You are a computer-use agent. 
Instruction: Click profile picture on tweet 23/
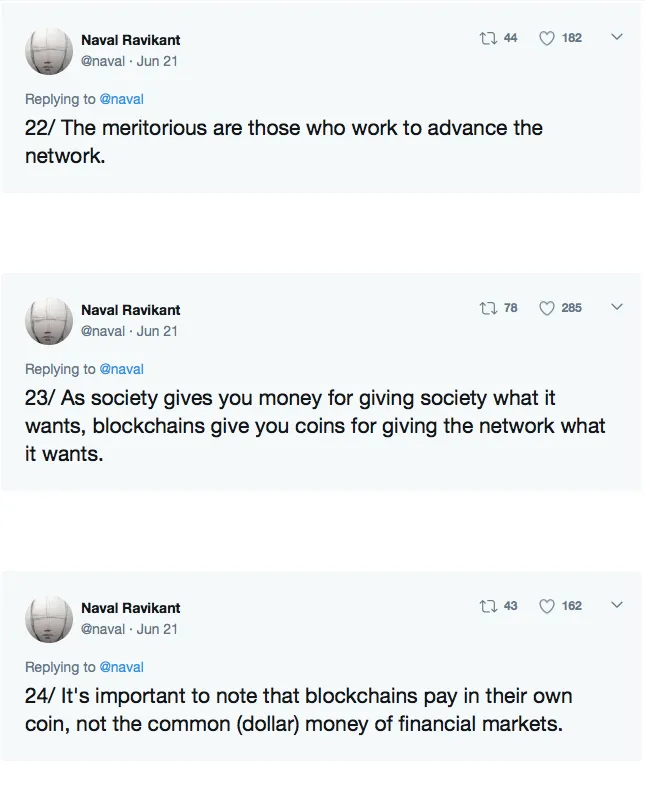[x=48, y=320]
